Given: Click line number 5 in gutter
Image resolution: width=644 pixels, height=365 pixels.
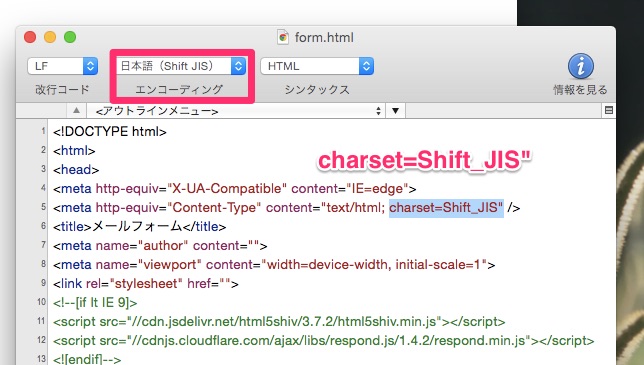Looking at the screenshot, I should click(43, 207).
